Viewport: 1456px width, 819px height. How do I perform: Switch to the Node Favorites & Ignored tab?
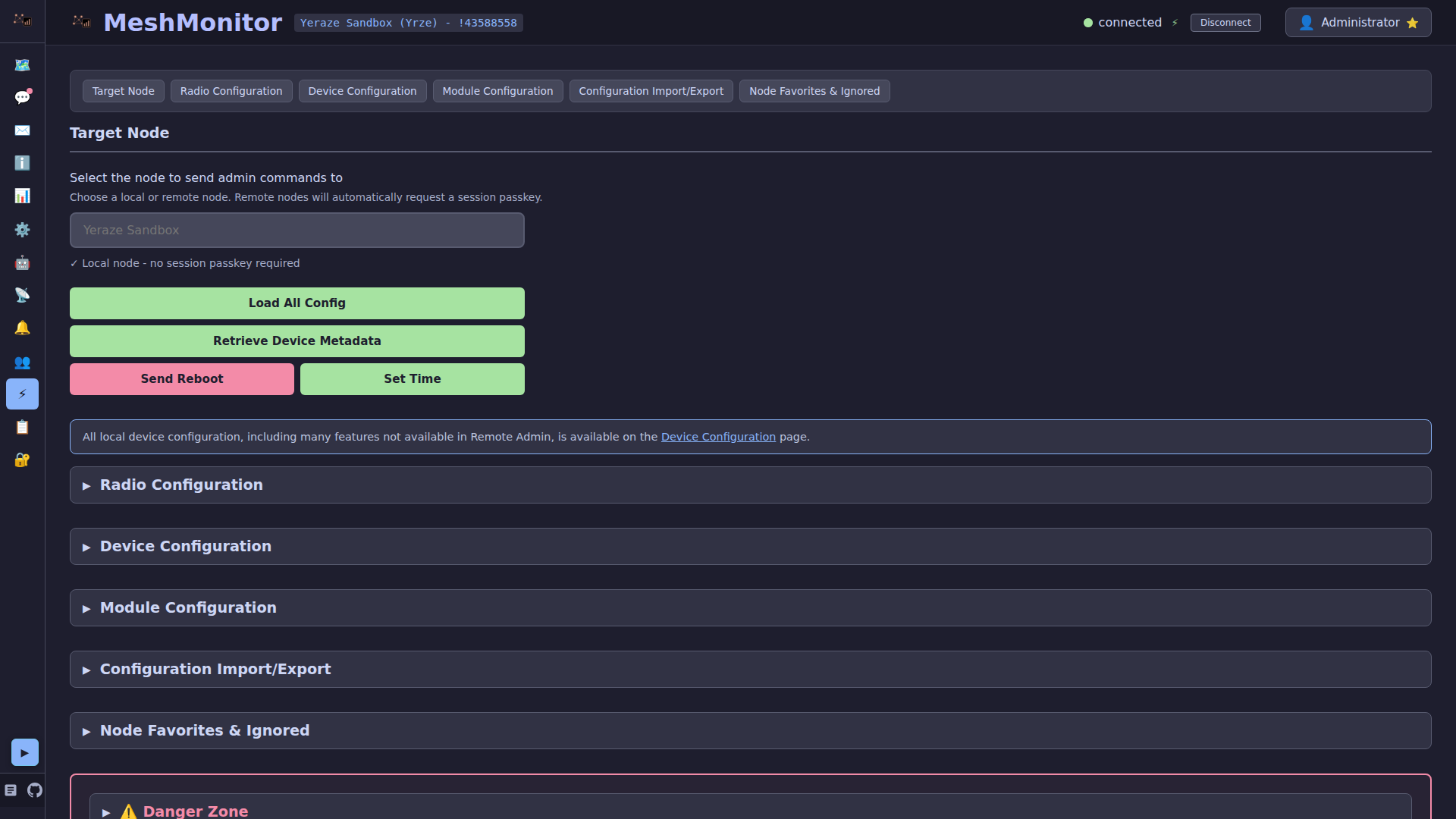[814, 91]
